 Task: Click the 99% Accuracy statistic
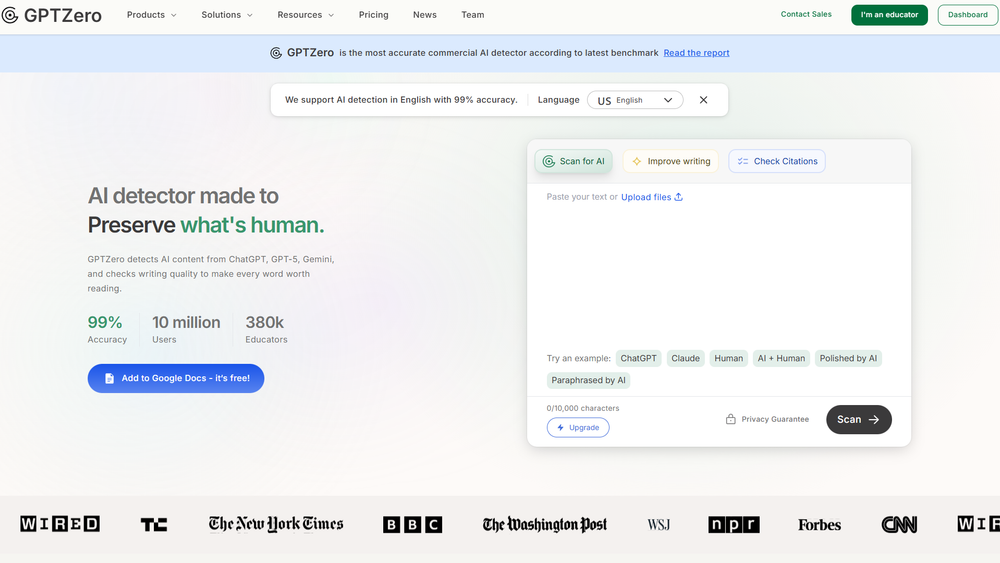[107, 329]
